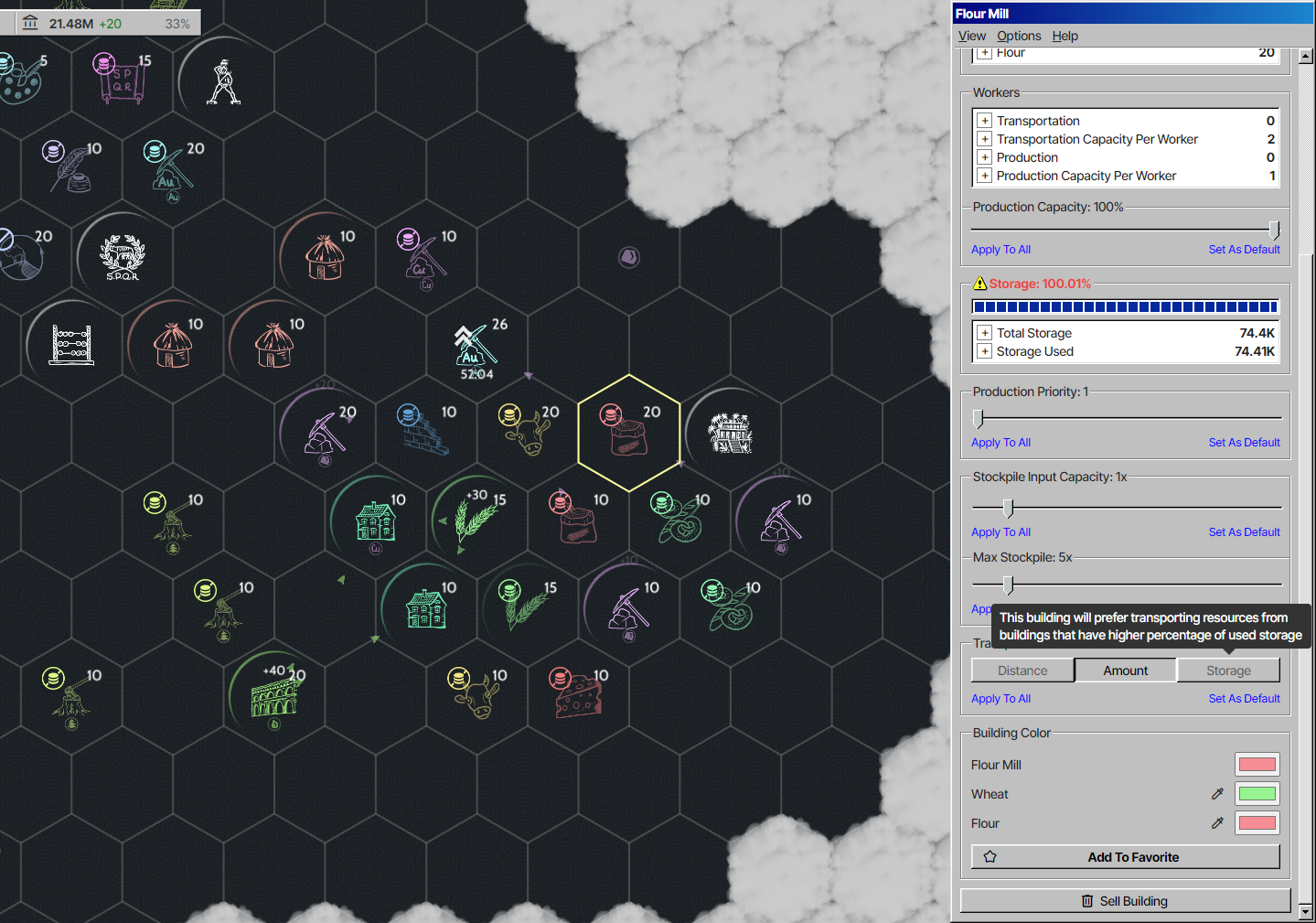Select the pink SPQR scroll building
The height and width of the screenshot is (923, 1316).
[121, 80]
